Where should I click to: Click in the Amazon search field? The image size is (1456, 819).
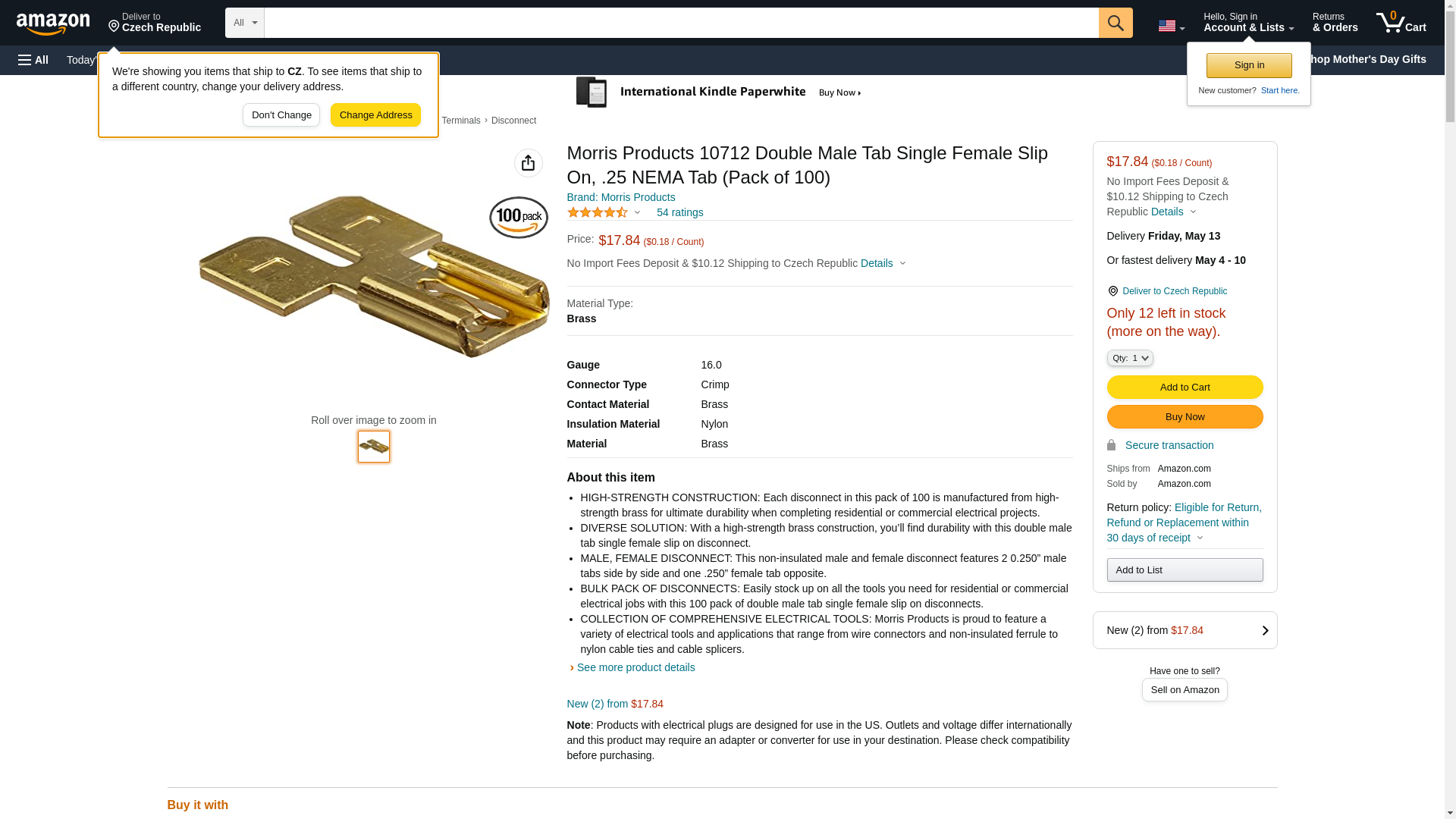point(681,23)
